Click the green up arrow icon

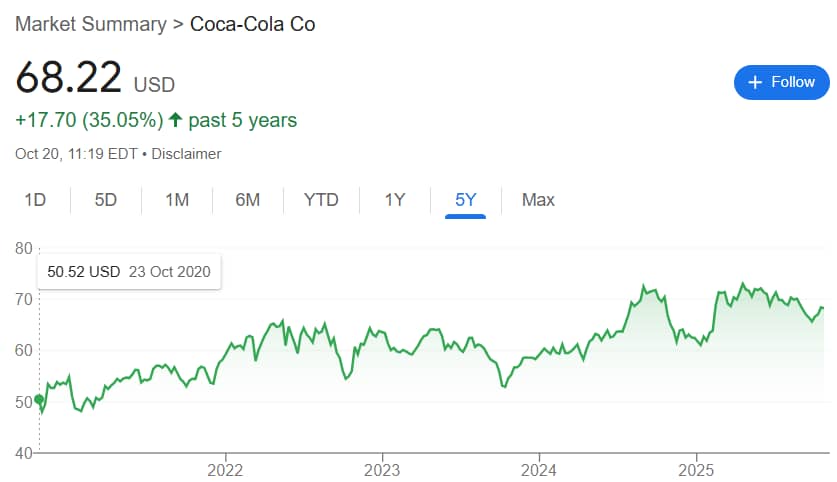click(176, 120)
